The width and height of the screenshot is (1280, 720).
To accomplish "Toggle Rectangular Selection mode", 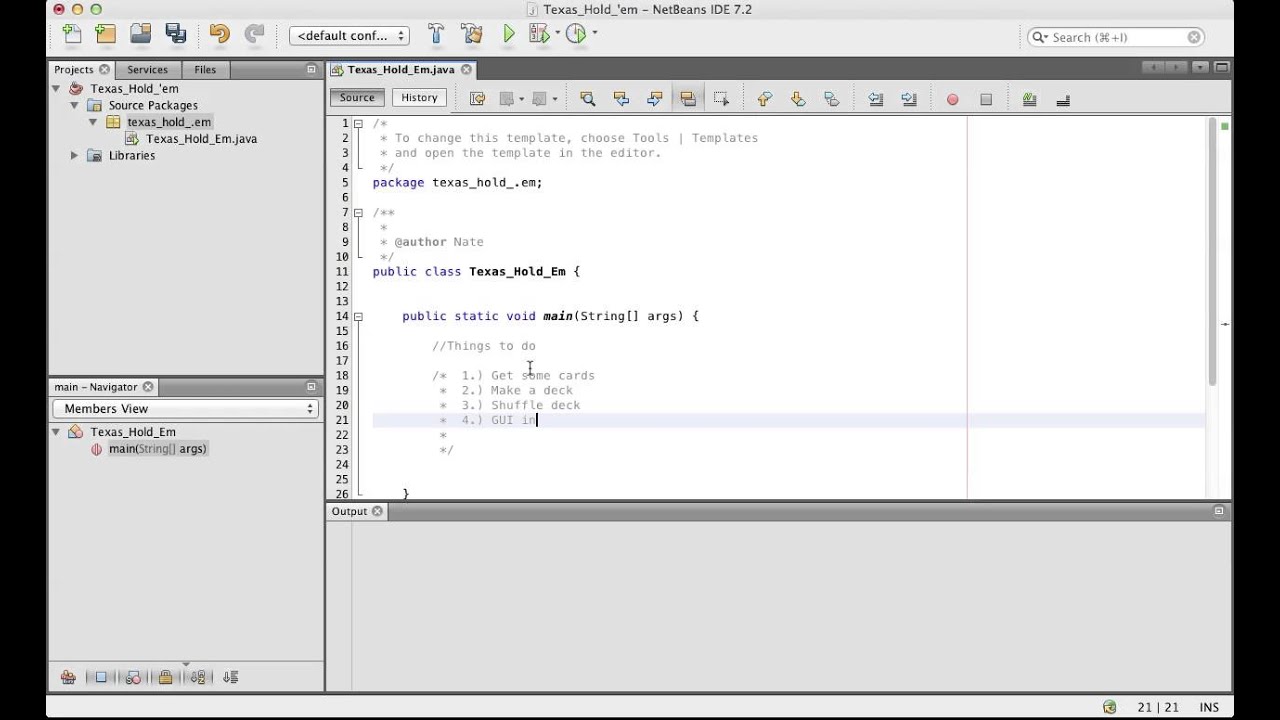I will pos(722,99).
